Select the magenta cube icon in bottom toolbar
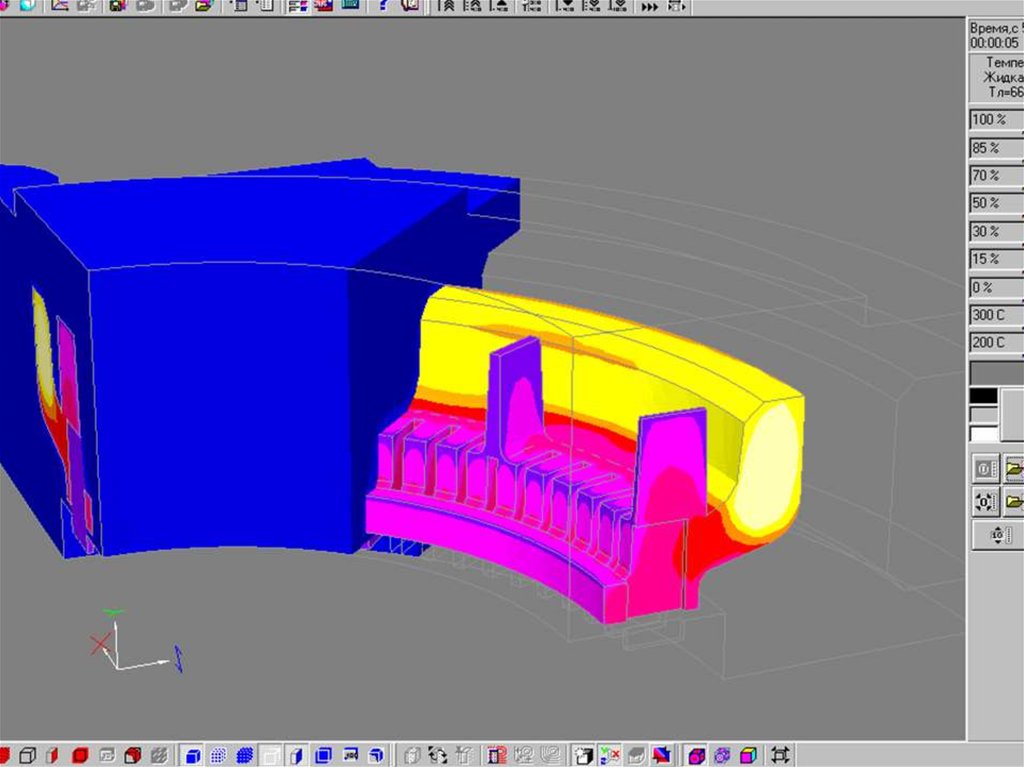1024x767 pixels. pos(696,755)
